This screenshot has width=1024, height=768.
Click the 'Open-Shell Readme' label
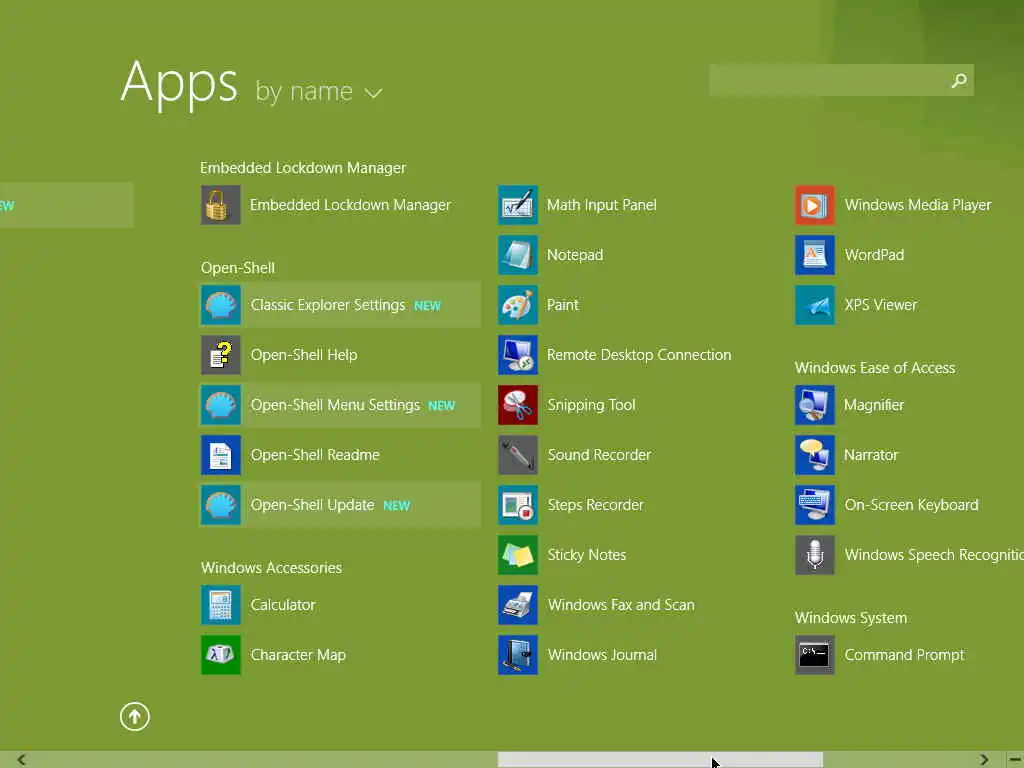point(315,455)
